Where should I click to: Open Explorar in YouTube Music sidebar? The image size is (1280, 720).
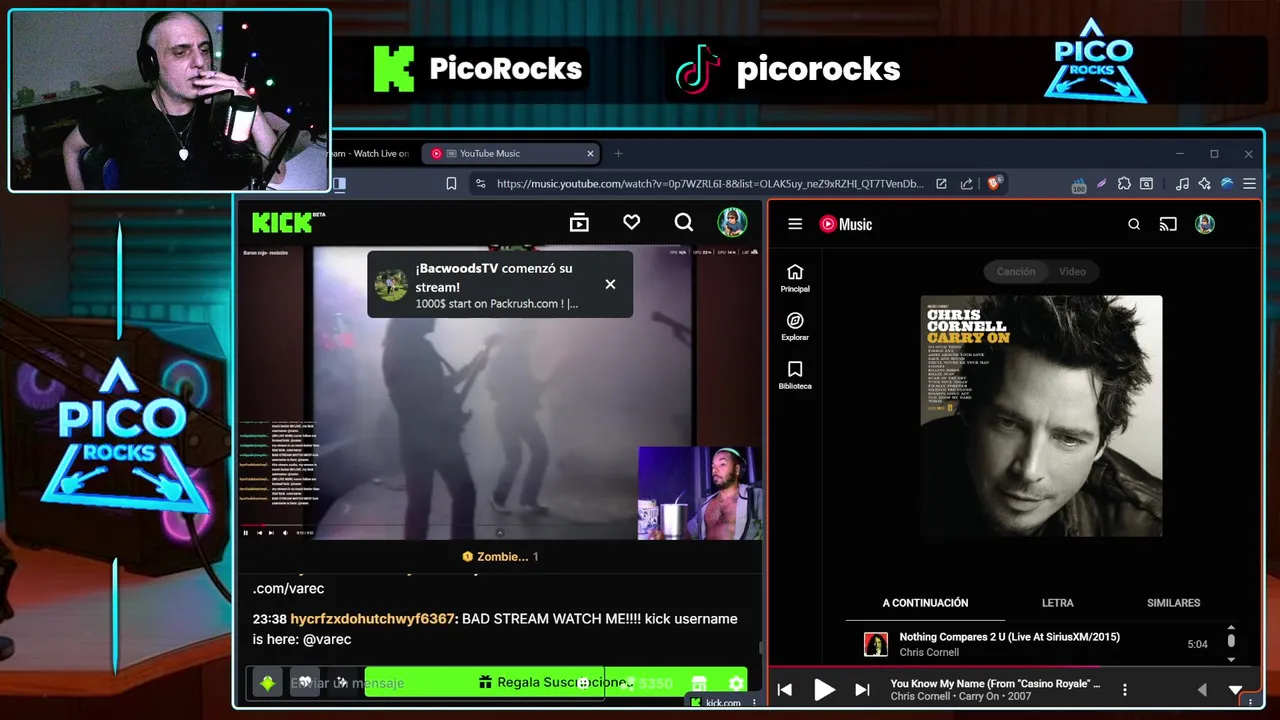point(795,327)
